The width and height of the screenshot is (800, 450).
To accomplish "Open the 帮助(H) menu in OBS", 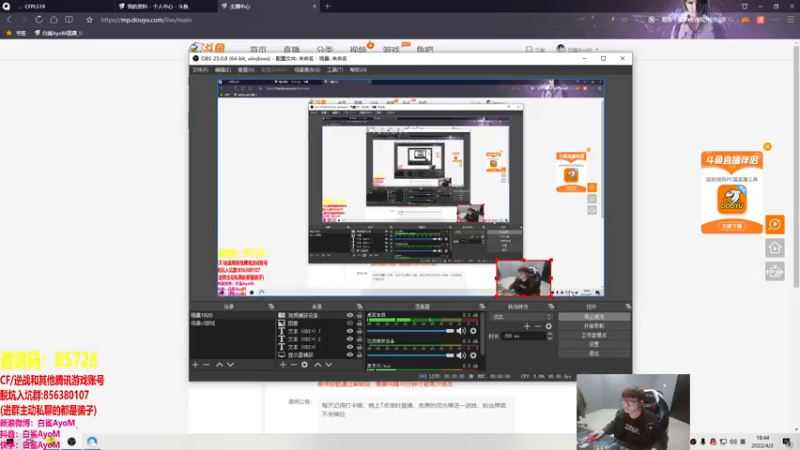I will coord(358,70).
